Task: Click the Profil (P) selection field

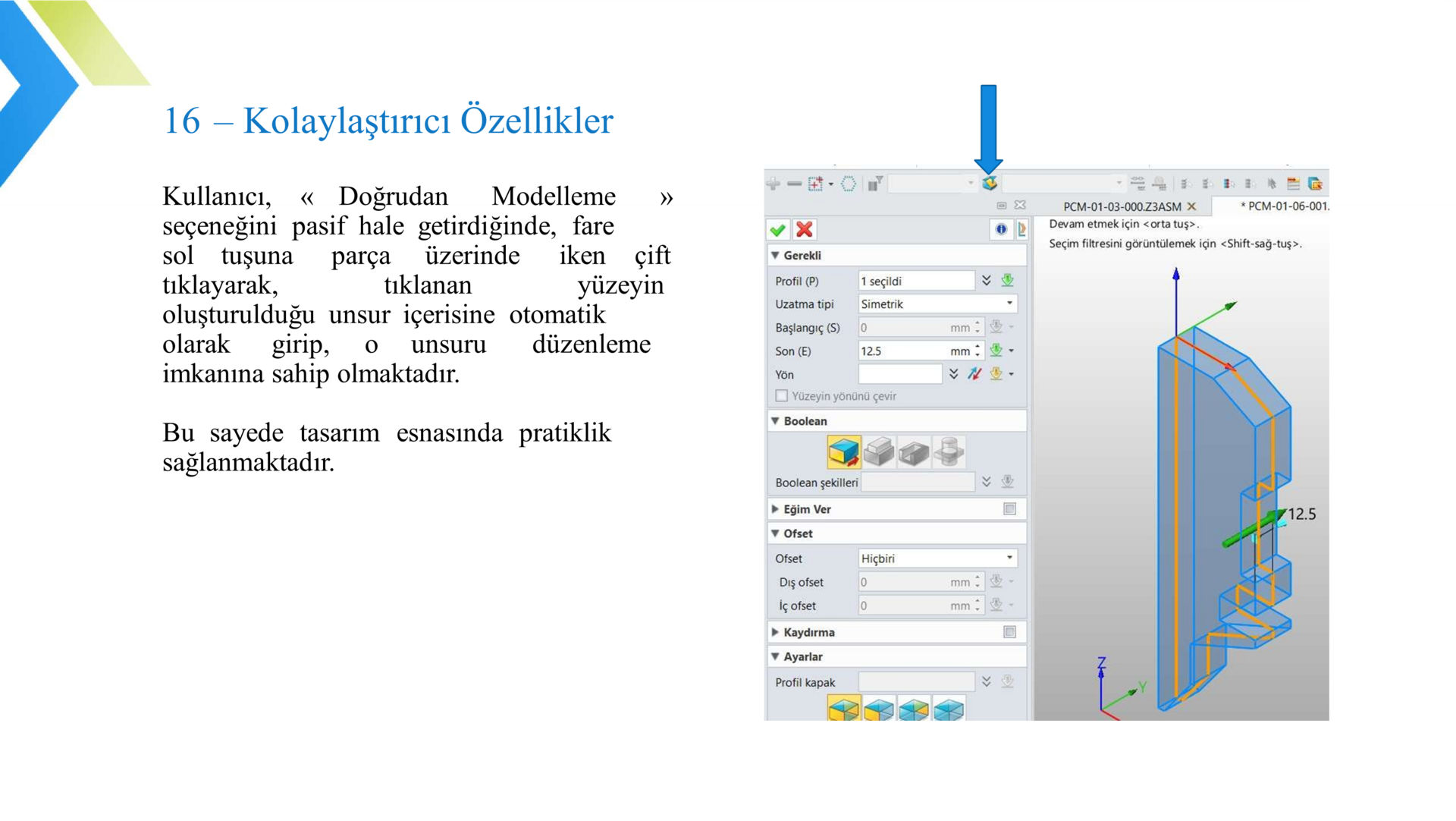Action: point(915,282)
